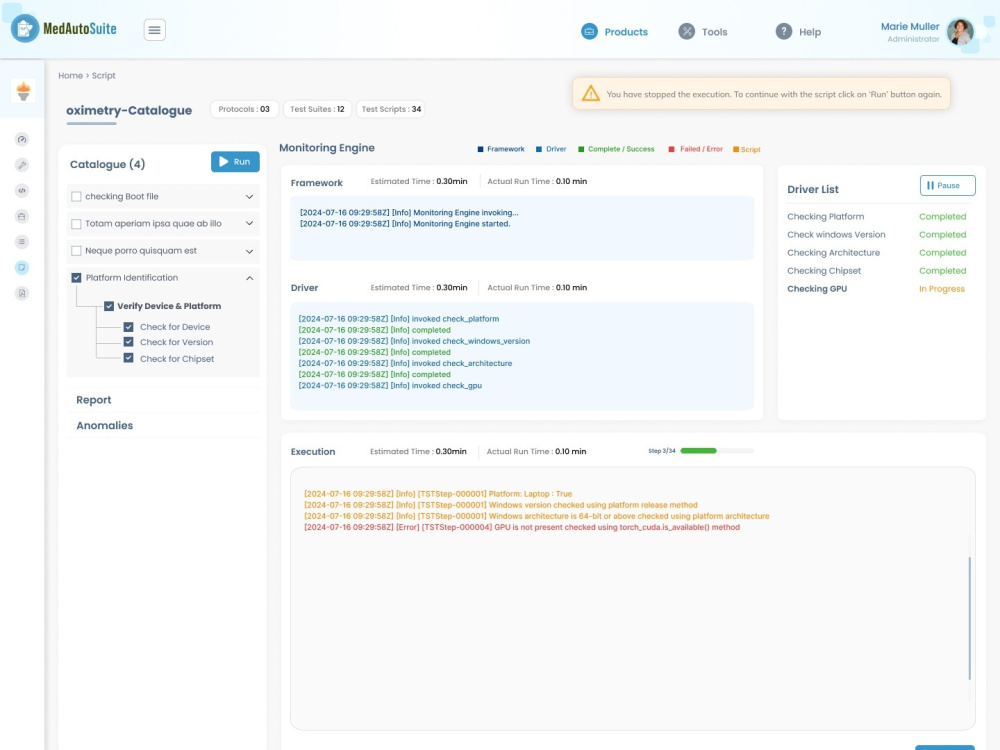Select Check windows Version driver row
The image size is (1000, 750).
pos(876,235)
